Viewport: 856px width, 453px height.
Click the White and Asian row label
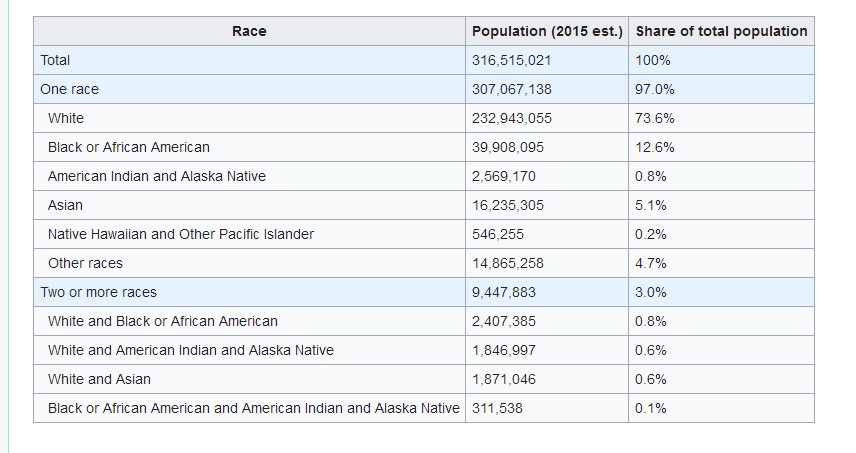tap(99, 379)
